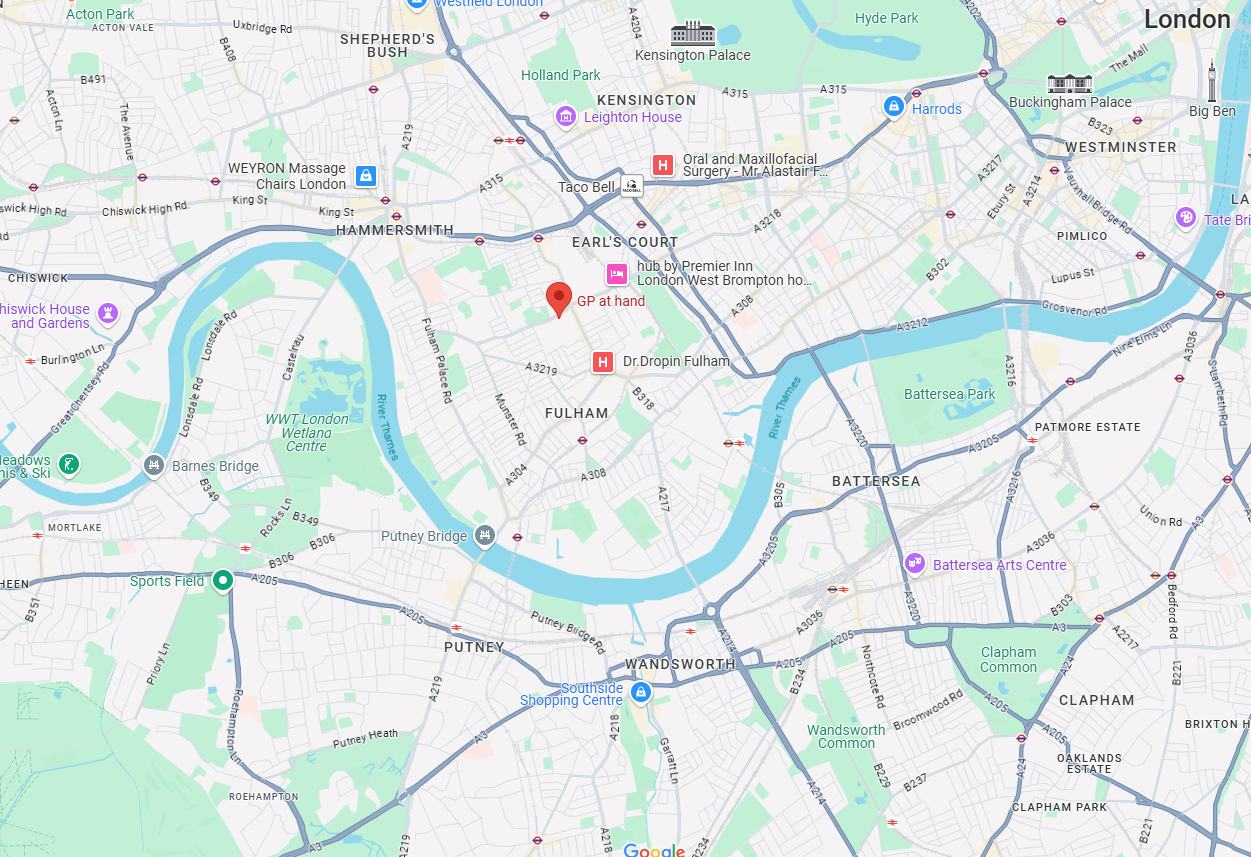Image resolution: width=1251 pixels, height=857 pixels.
Task: Open the WEYRON Massage Chairs shop icon
Action: click(x=366, y=176)
